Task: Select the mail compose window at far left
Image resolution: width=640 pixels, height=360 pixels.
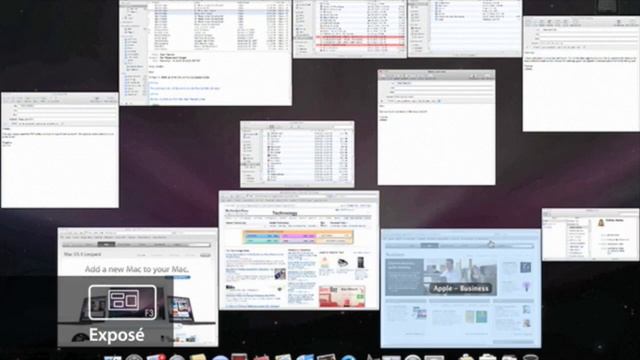Action: coord(60,150)
